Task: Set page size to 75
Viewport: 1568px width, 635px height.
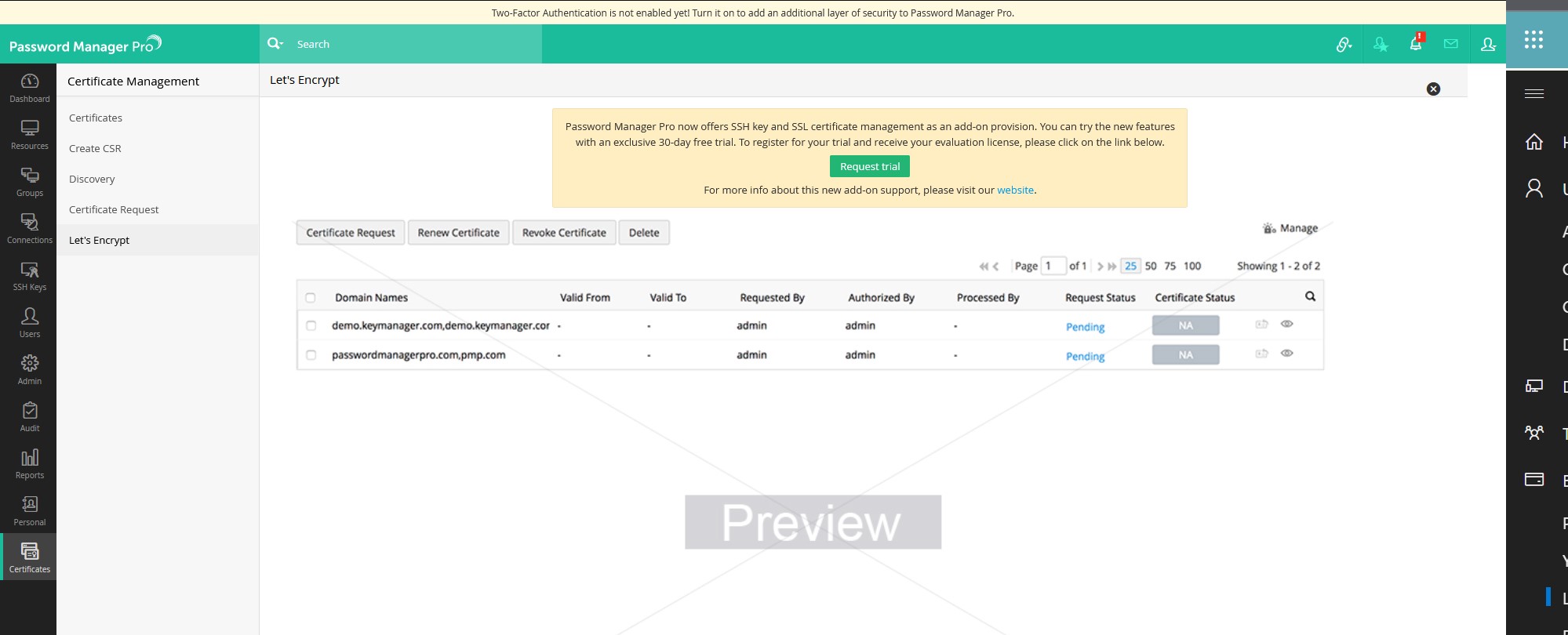Action: 1170,266
